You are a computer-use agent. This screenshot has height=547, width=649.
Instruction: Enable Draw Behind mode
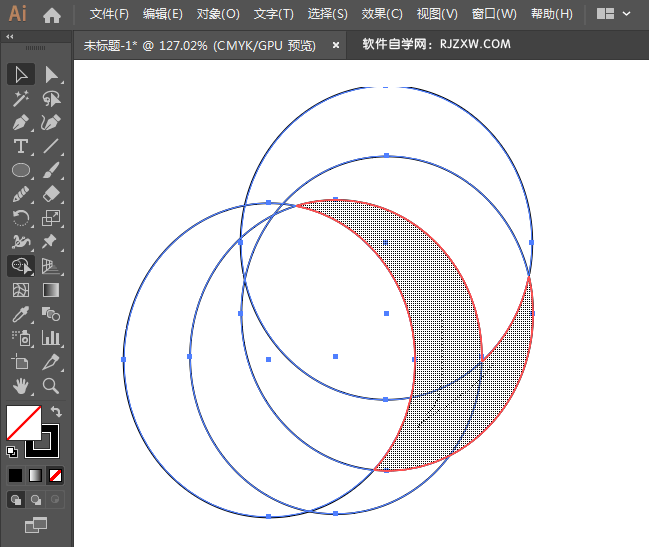(x=36, y=500)
